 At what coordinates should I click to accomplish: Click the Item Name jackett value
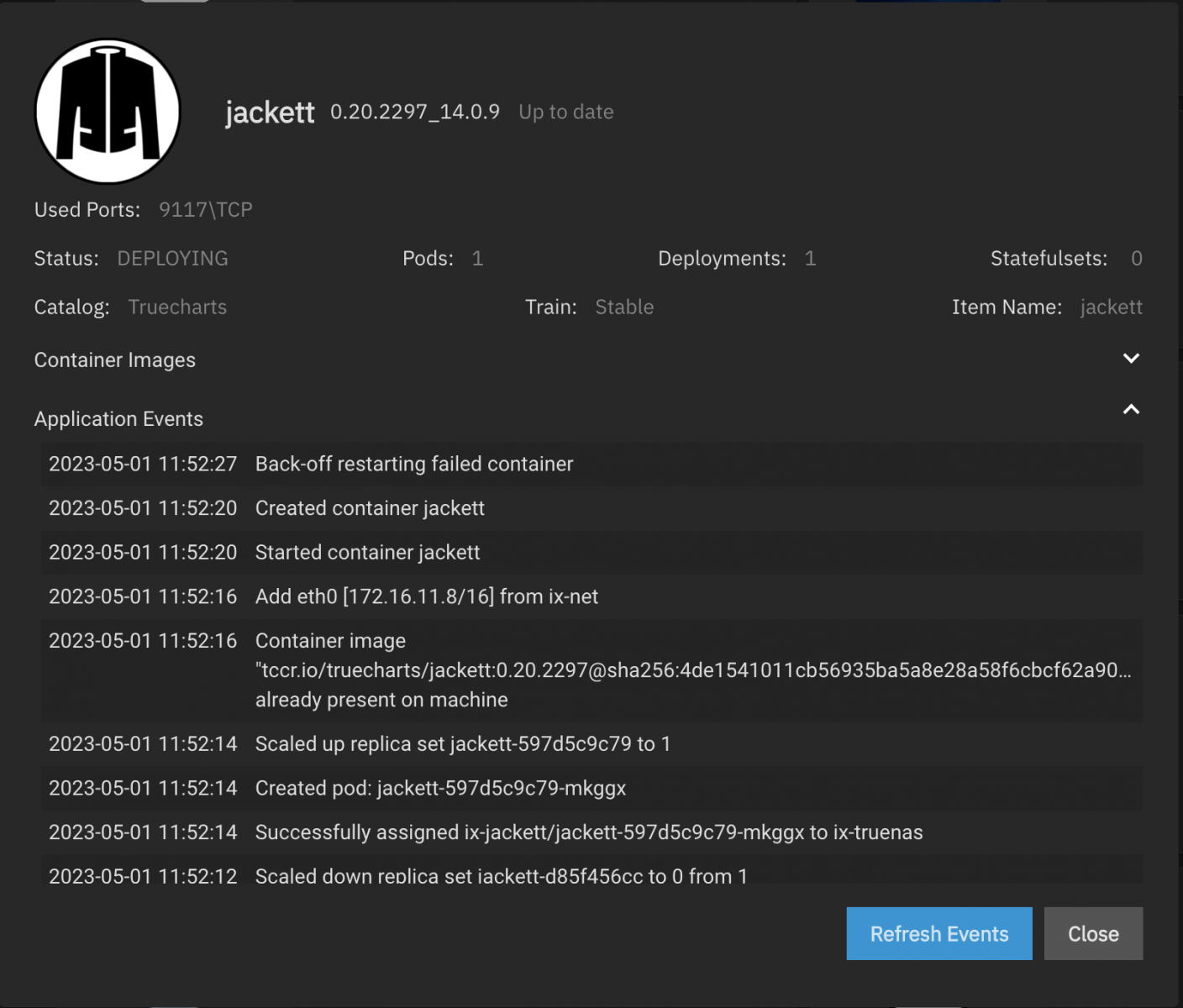(1111, 307)
